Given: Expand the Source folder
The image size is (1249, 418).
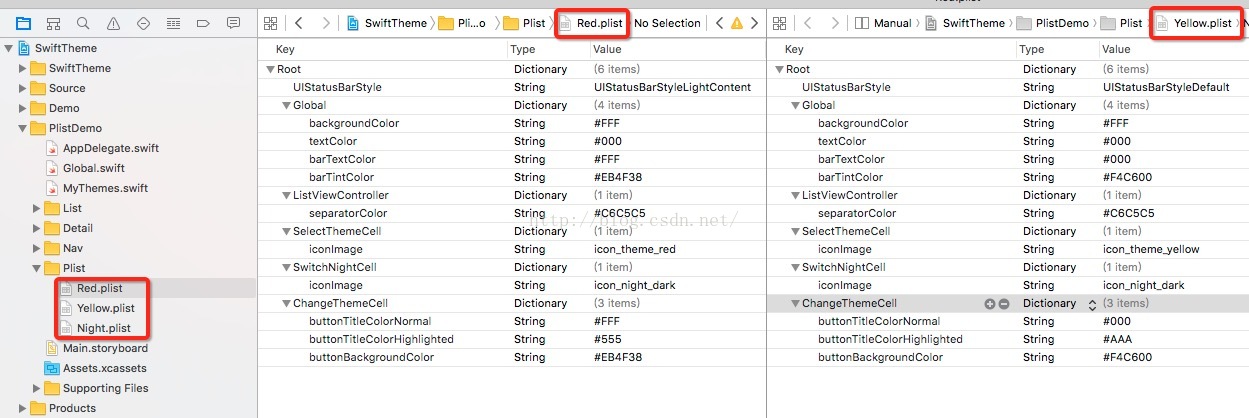Looking at the screenshot, I should pos(23,88).
